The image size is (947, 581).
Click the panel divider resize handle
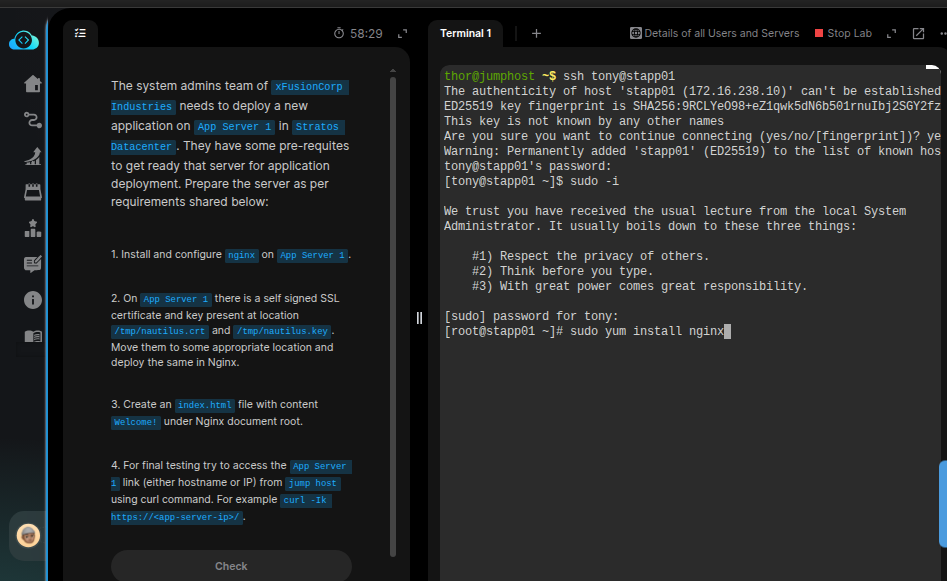(x=419, y=318)
